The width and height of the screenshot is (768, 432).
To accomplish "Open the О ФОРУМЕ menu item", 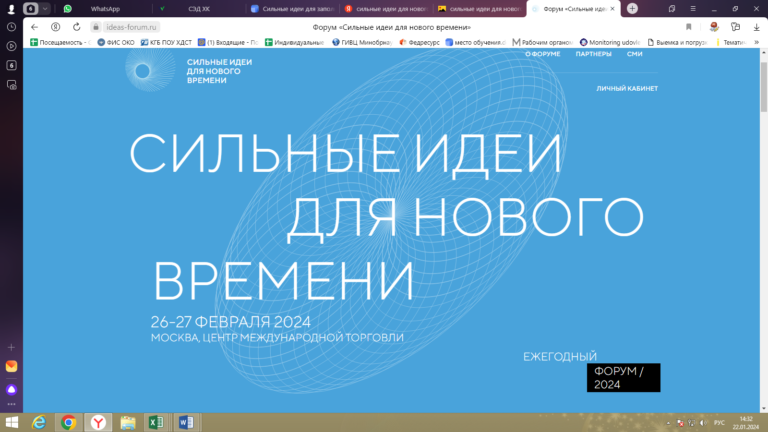I will [543, 54].
